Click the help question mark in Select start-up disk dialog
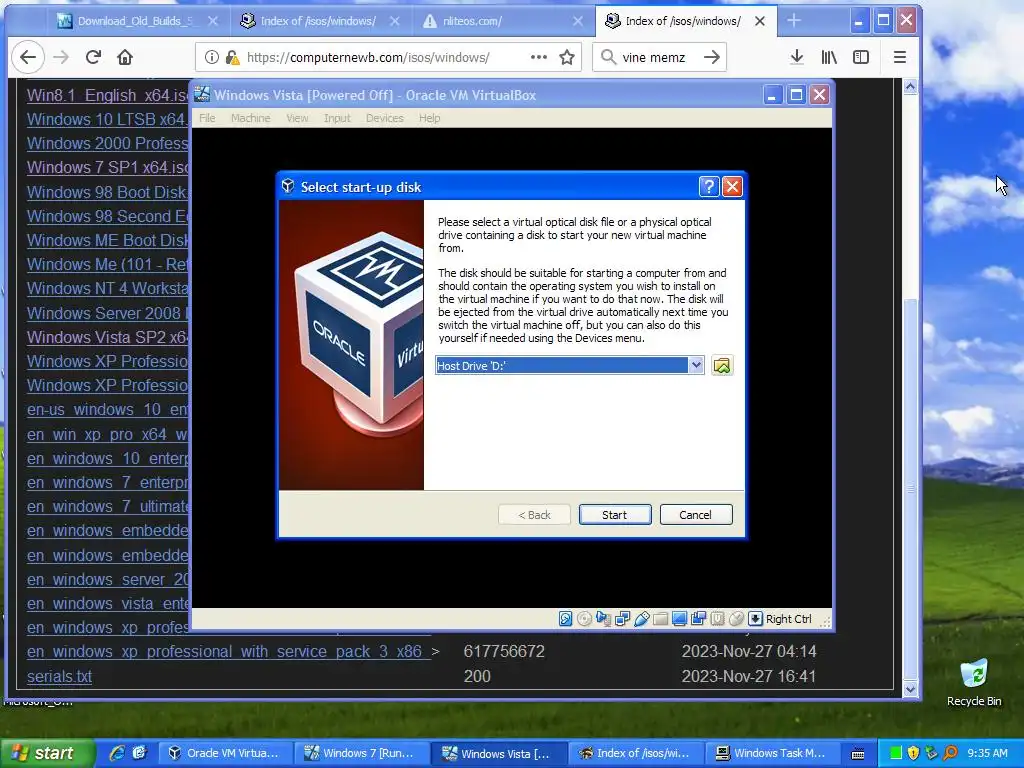The image size is (1024, 768). click(x=709, y=187)
